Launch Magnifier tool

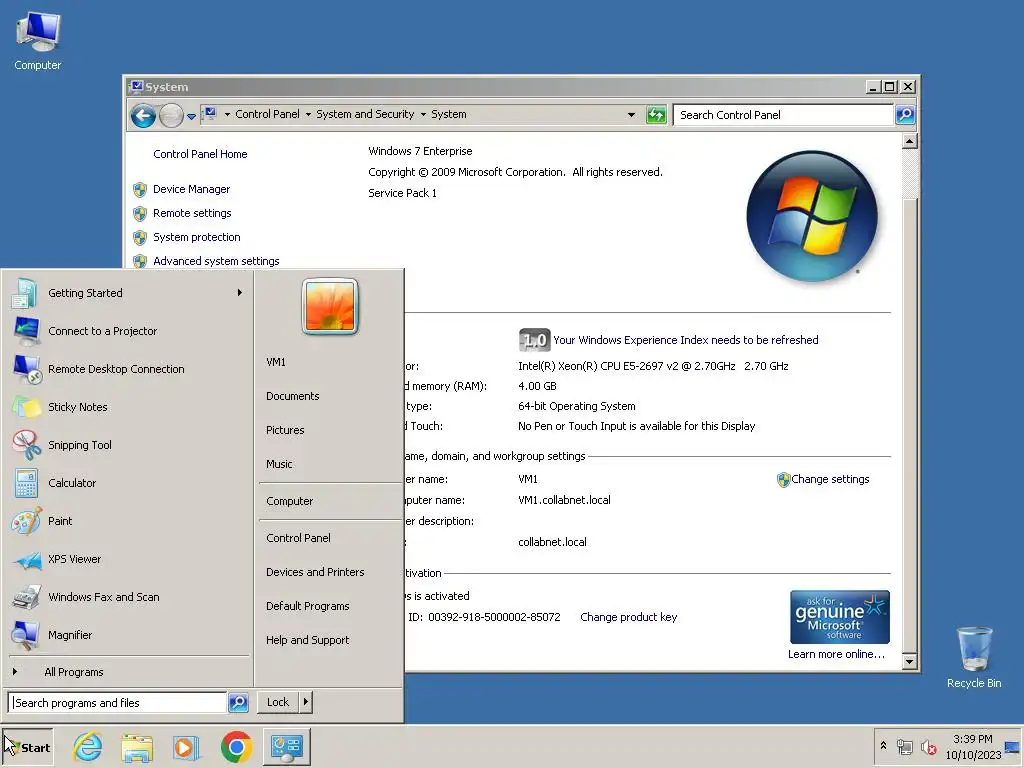pyautogui.click(x=127, y=635)
